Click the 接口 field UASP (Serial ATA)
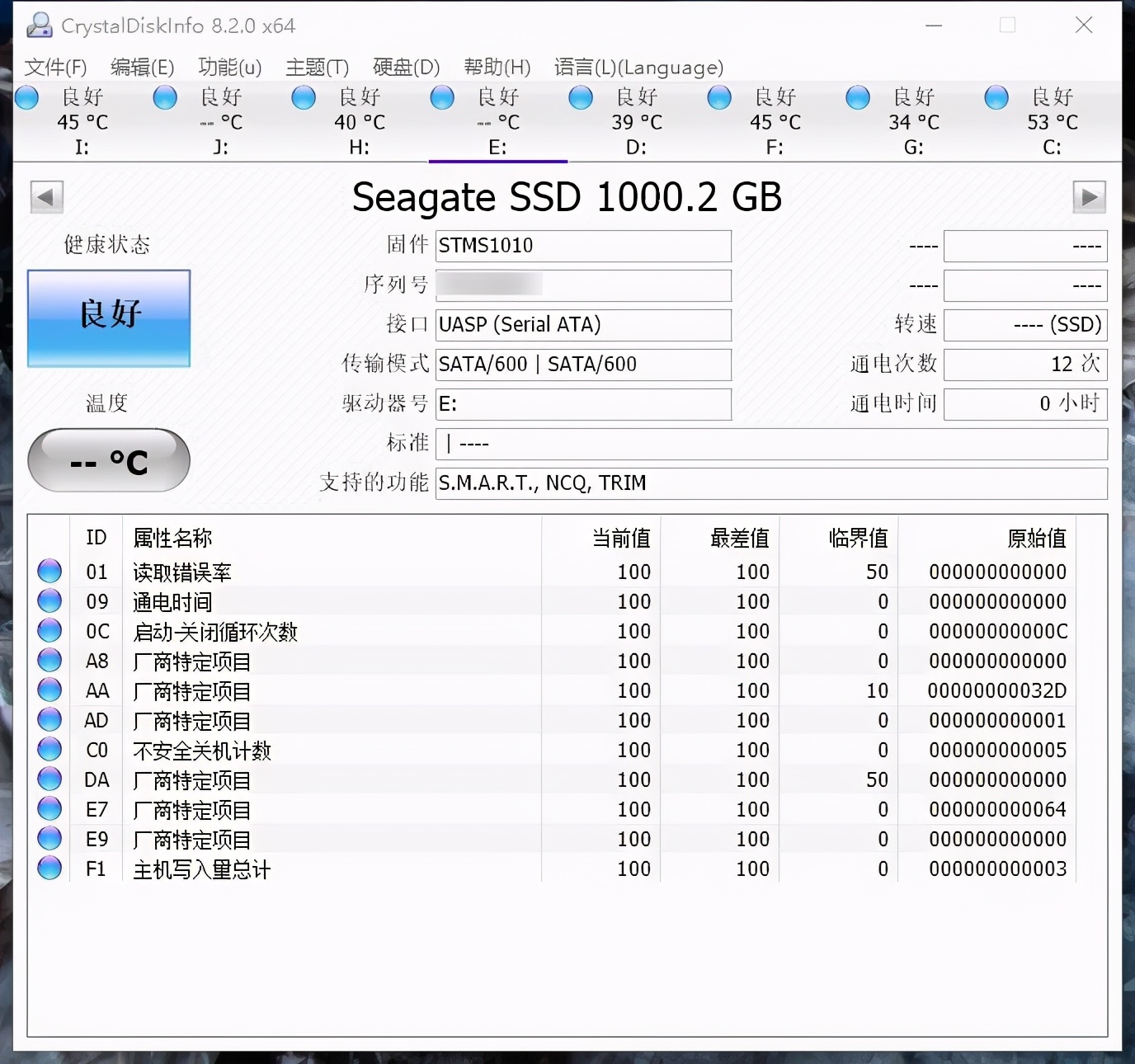 583,325
